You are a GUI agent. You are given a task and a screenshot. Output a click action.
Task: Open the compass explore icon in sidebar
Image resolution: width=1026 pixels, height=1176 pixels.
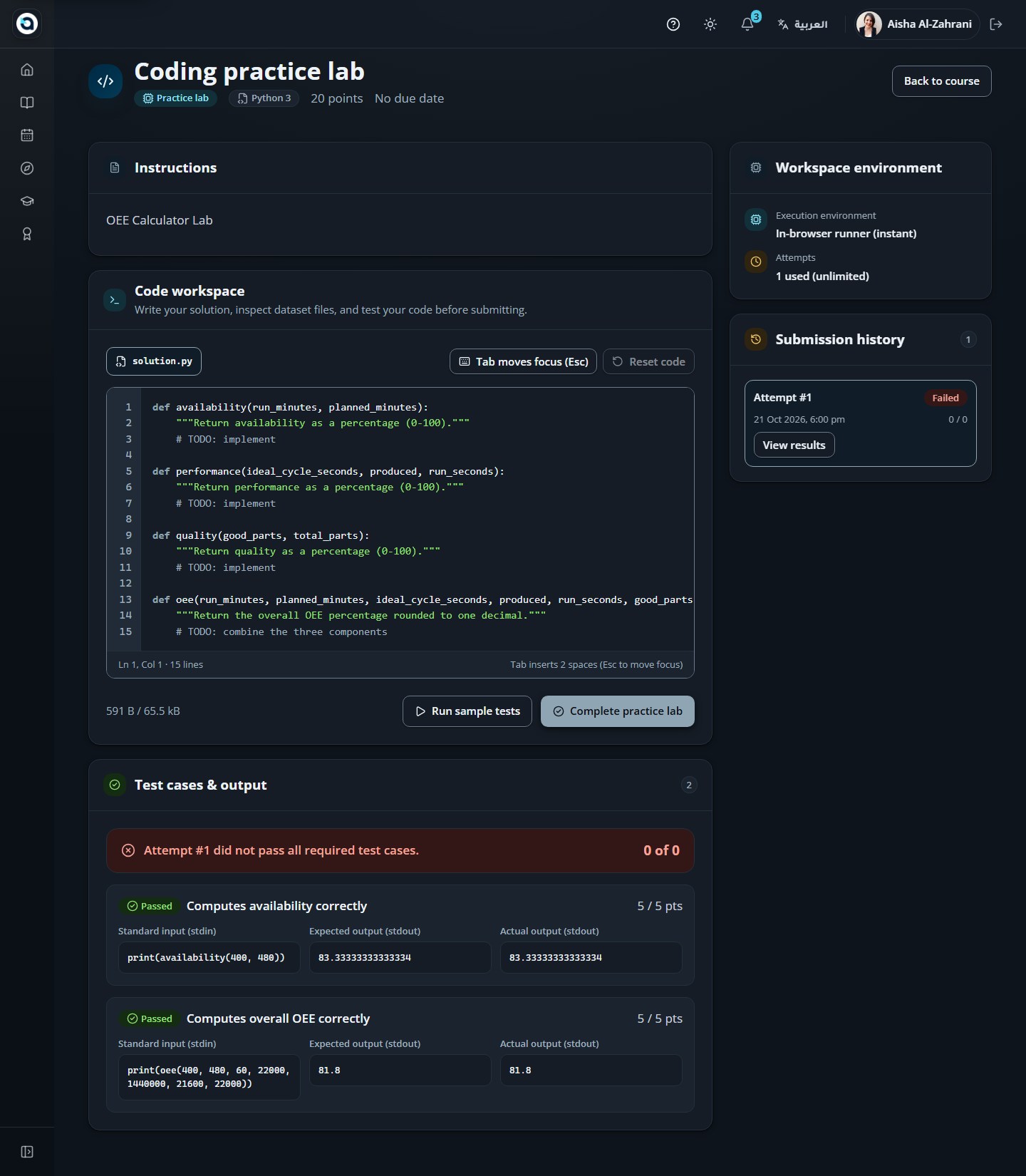coord(27,168)
